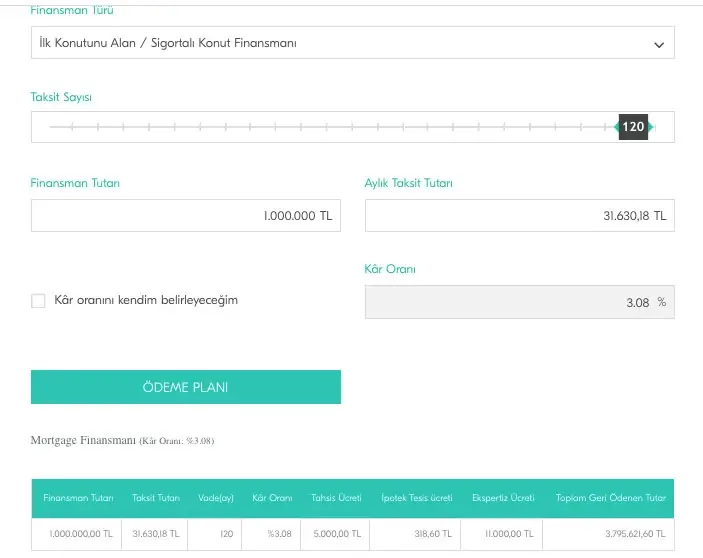Select the Kâr Oranı percentage field
The image size is (703, 558).
click(519, 302)
